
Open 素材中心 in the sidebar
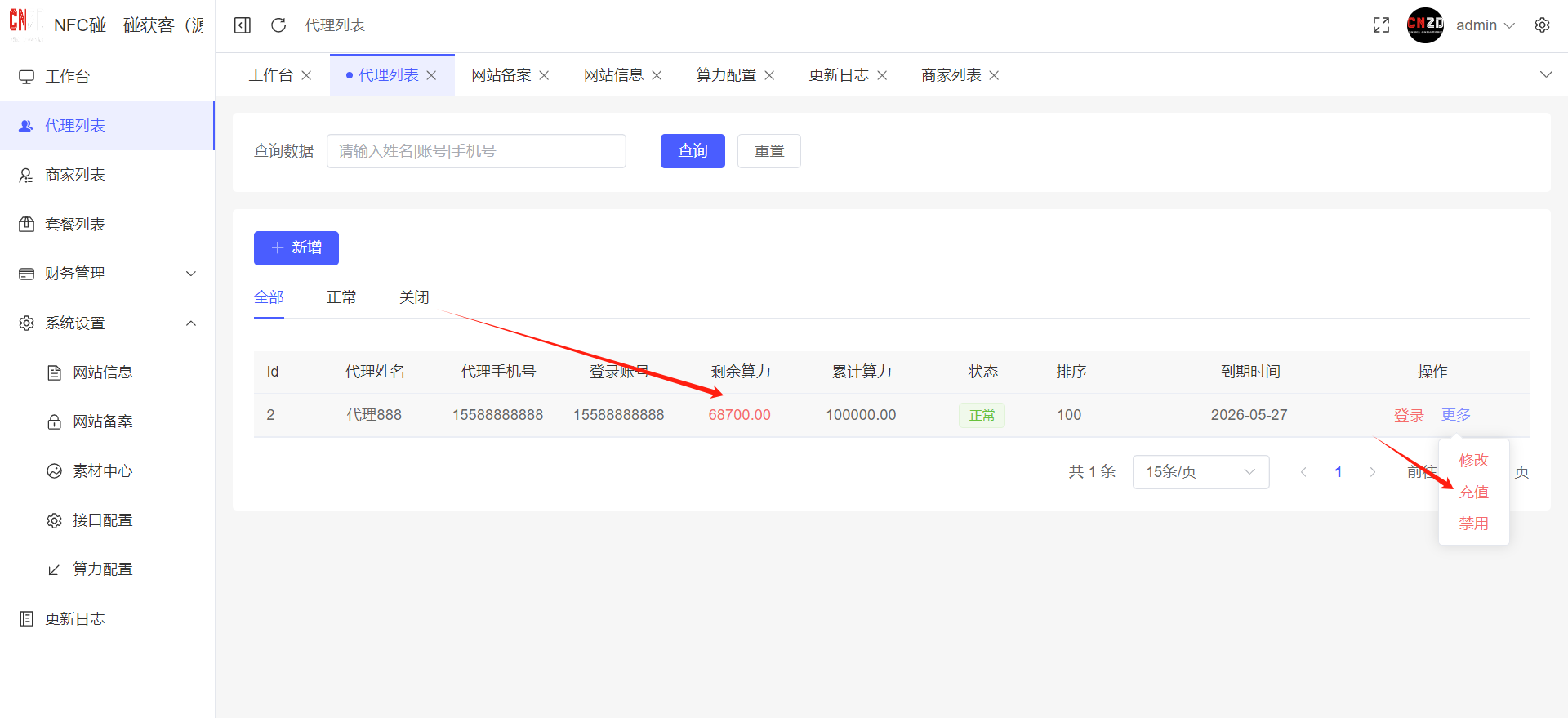(x=102, y=471)
